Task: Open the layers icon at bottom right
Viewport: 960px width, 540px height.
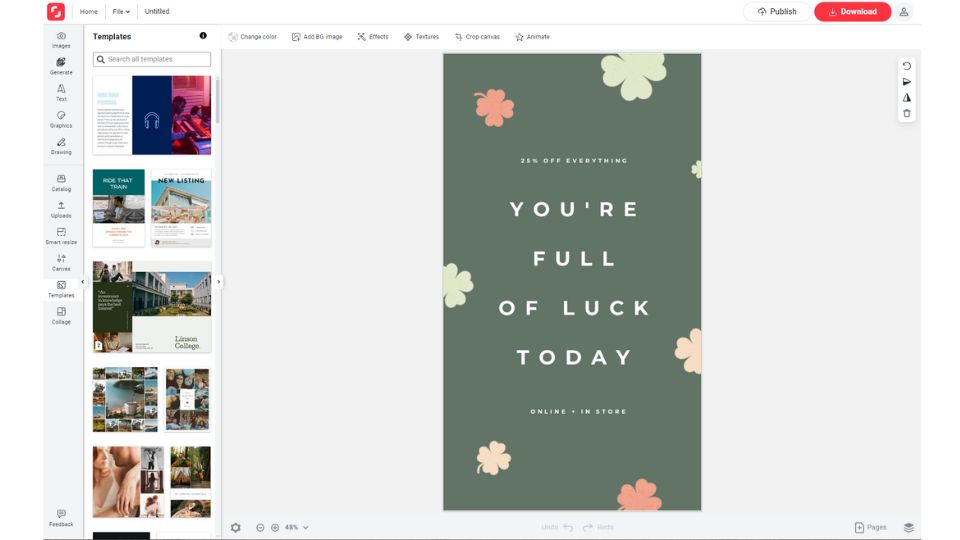Action: 909,527
